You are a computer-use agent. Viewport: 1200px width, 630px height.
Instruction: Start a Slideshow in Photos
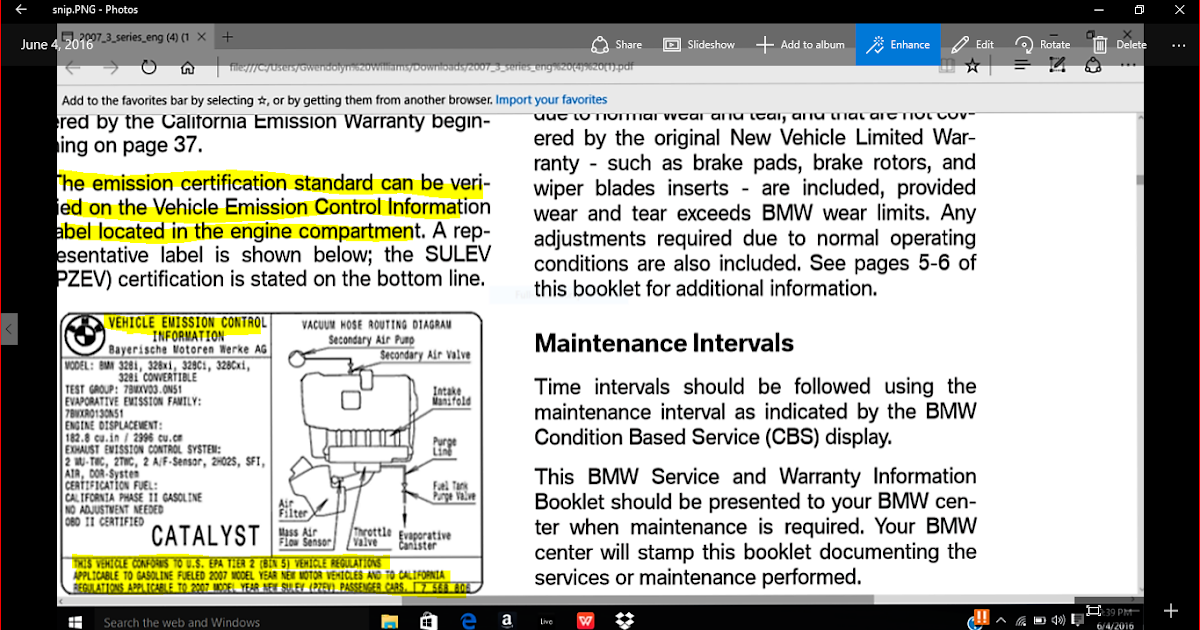[x=698, y=44]
